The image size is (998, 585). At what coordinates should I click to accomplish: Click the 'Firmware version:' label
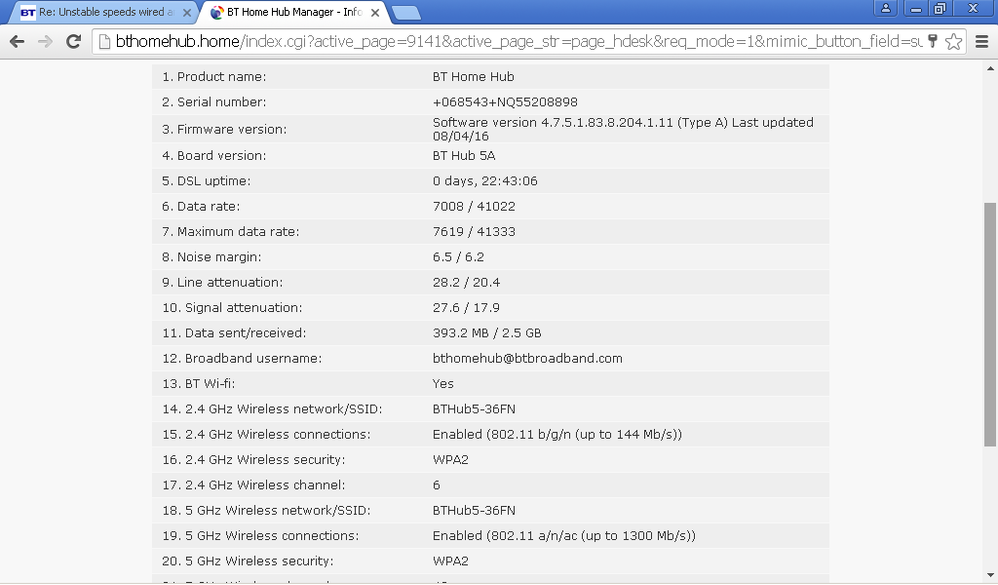point(232,129)
